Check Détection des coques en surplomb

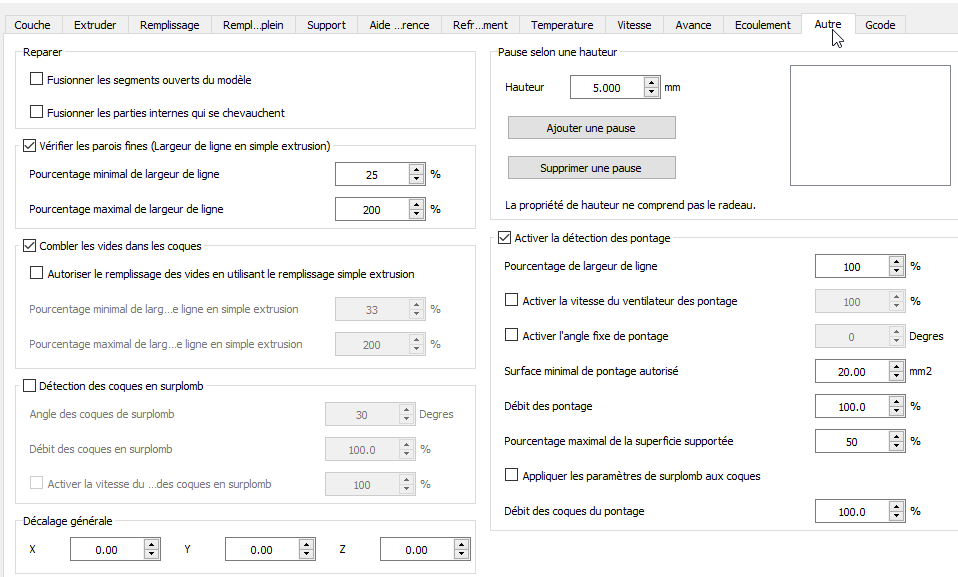coord(29,385)
